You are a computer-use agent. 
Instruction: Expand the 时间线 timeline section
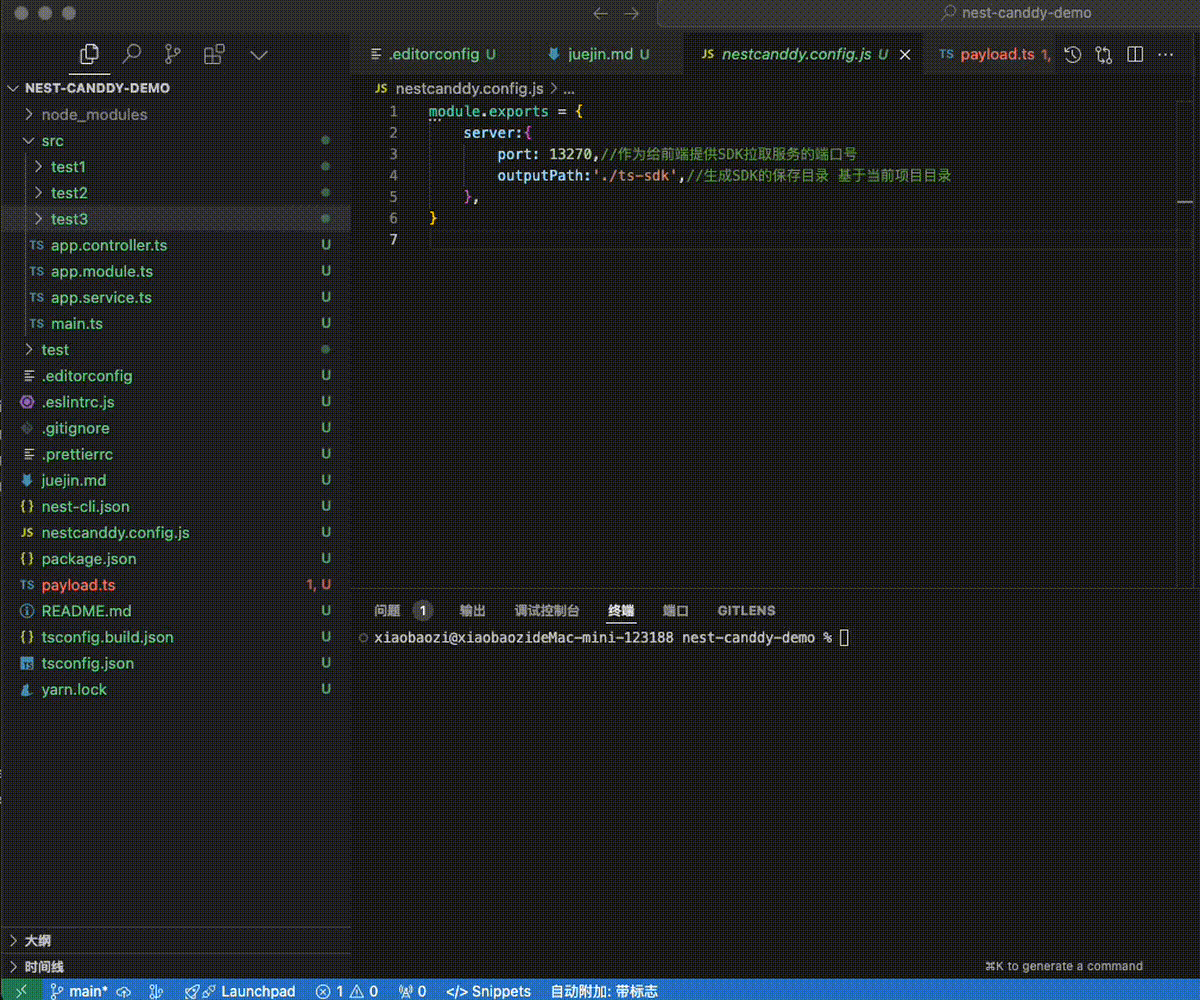[44, 967]
